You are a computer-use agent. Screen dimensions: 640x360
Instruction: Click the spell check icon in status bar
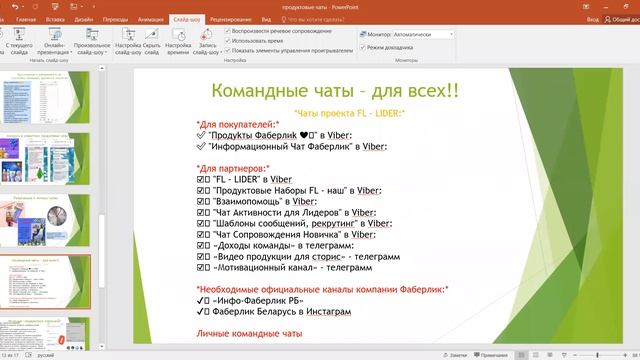pyautogui.click(x=29, y=355)
